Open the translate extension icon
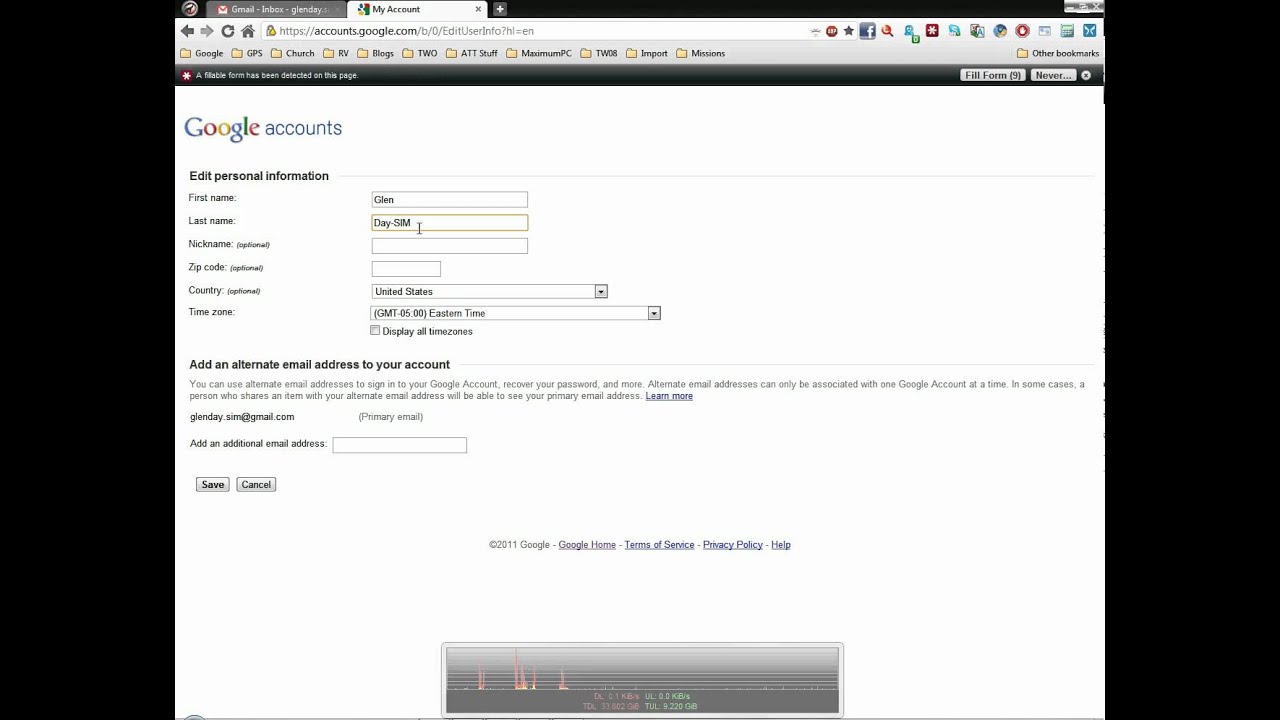 tap(977, 31)
